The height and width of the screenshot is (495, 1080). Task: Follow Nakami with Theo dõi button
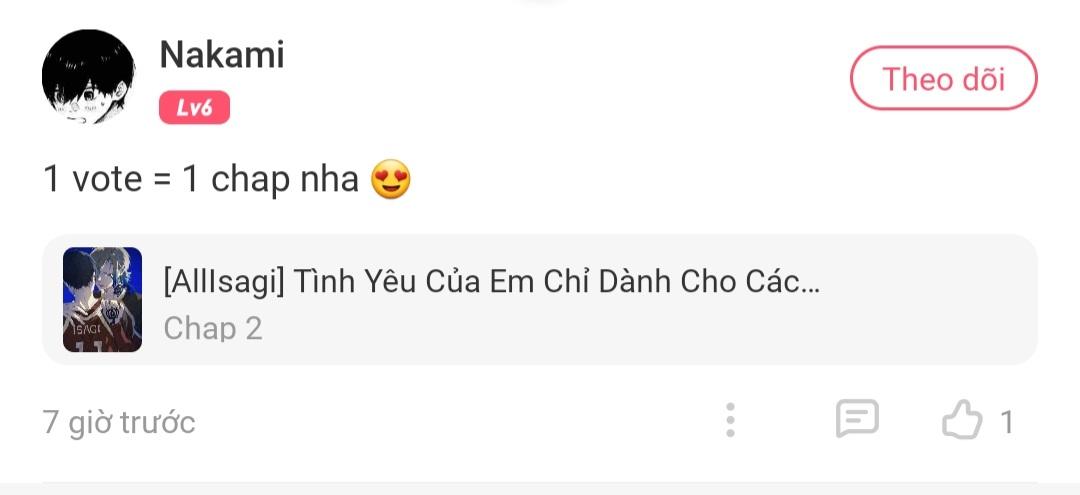944,78
